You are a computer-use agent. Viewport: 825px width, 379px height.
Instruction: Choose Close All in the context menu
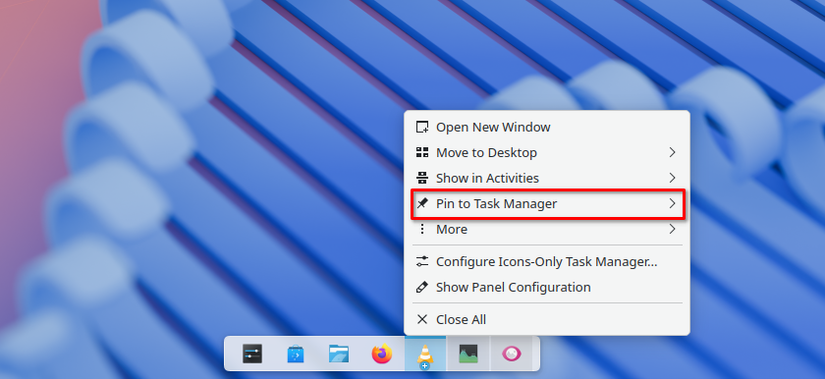point(547,320)
